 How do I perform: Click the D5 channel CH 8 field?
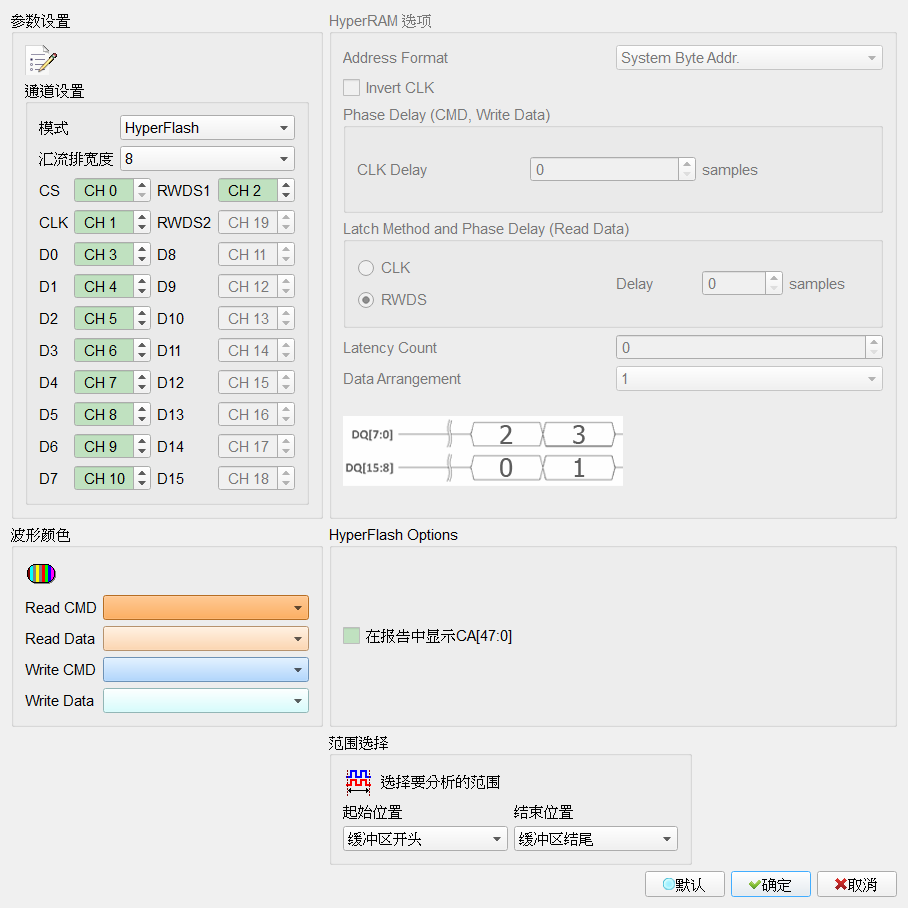click(104, 415)
